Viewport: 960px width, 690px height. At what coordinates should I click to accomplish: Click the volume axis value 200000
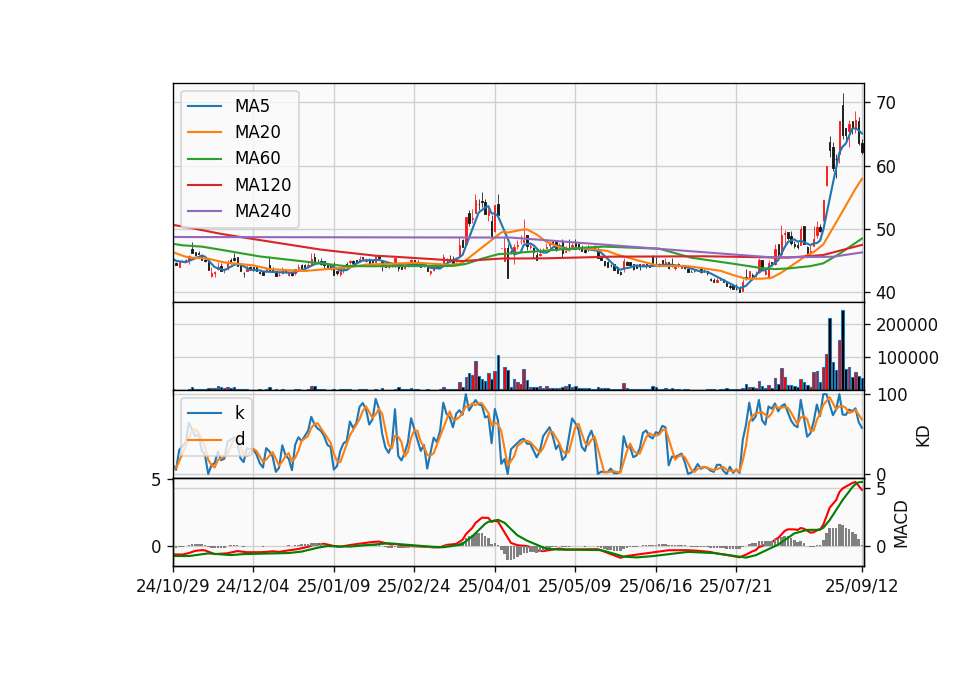point(907,325)
